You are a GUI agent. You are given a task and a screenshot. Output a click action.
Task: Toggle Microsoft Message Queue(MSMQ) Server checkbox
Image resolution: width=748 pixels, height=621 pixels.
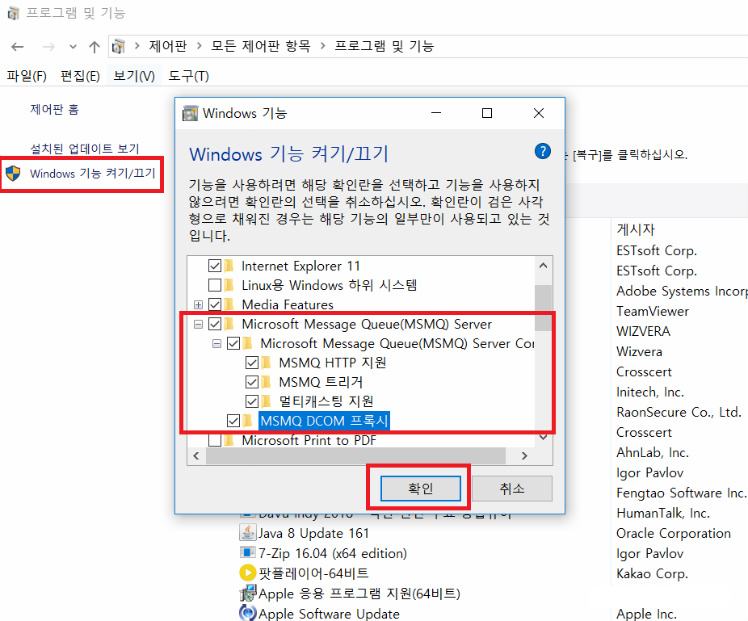point(215,324)
